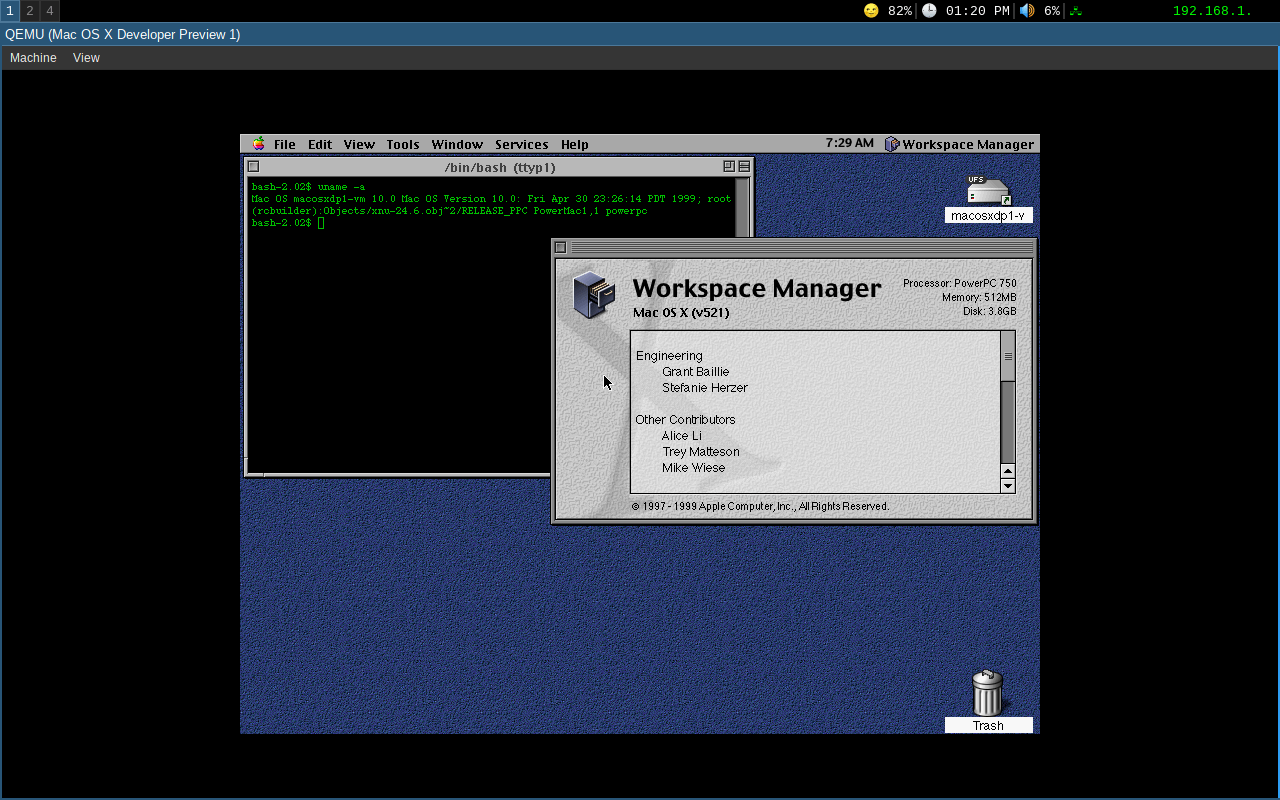Open the Help menu
Viewport: 1280px width, 800px height.
click(575, 144)
